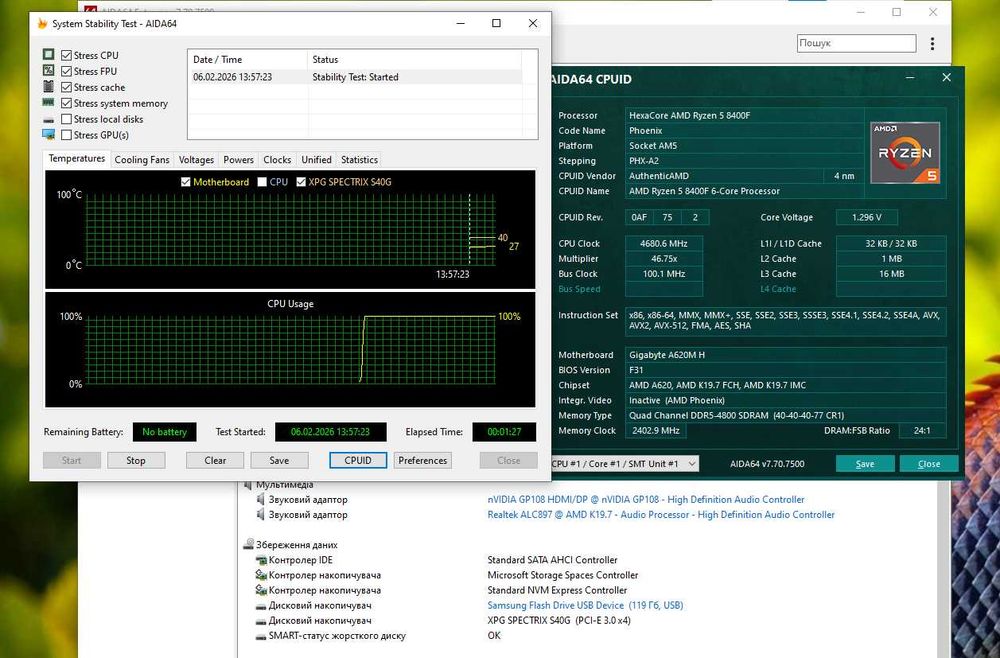Switch to the Cooling Fans tab

coord(142,160)
